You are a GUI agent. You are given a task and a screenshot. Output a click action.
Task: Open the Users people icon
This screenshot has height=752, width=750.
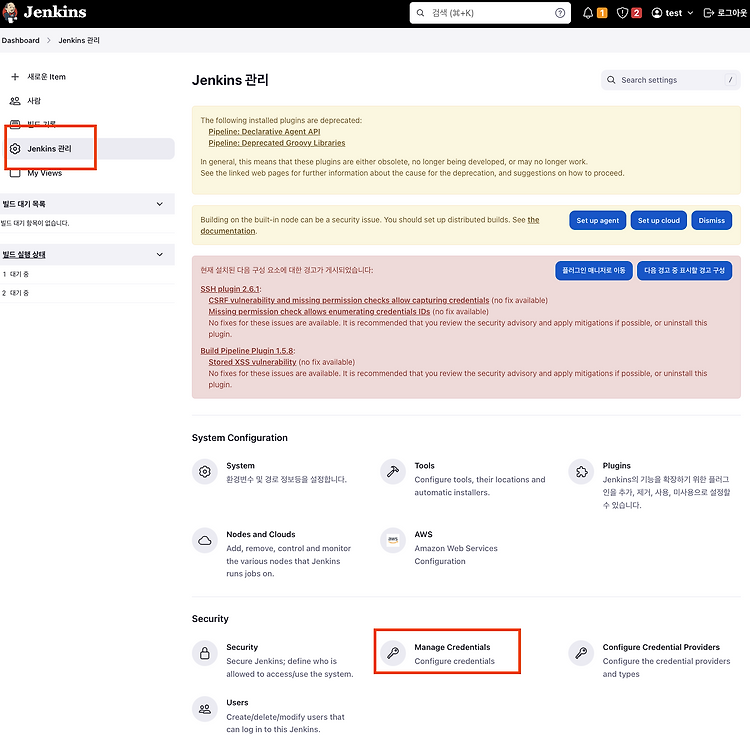click(205, 709)
